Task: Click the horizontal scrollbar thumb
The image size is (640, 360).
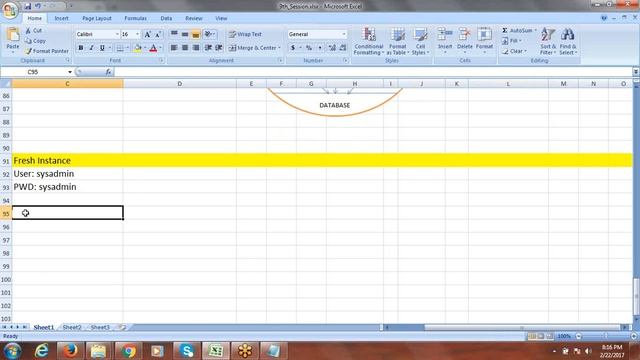Action: coord(522,327)
